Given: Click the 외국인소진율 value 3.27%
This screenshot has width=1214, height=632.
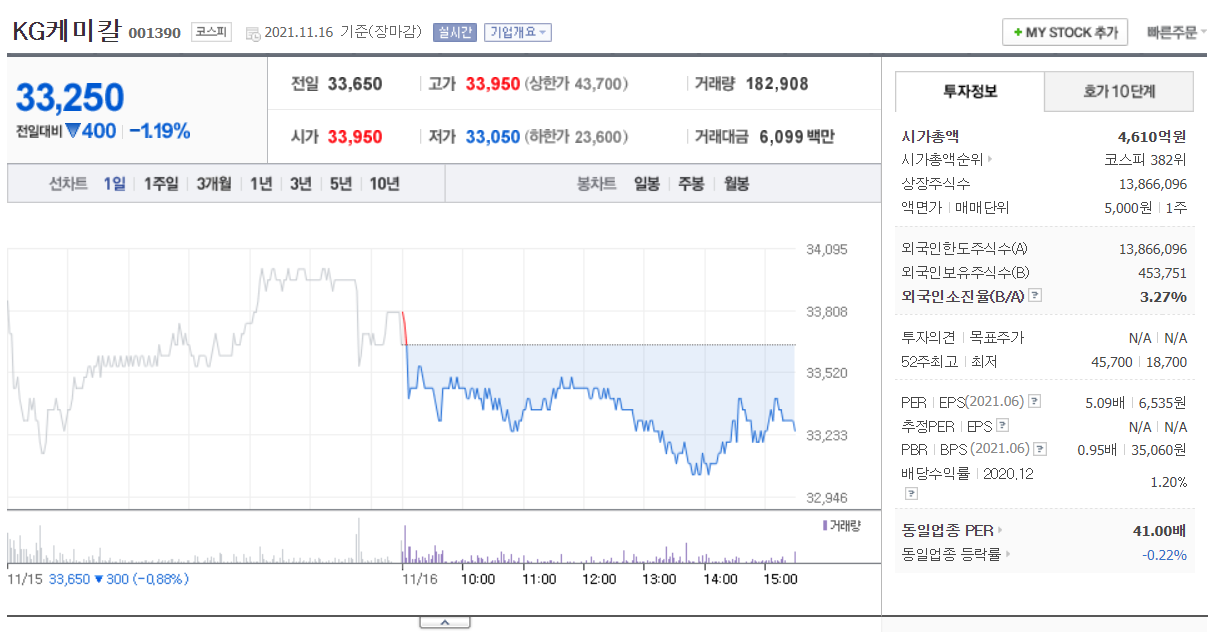Looking at the screenshot, I should pos(1163,296).
